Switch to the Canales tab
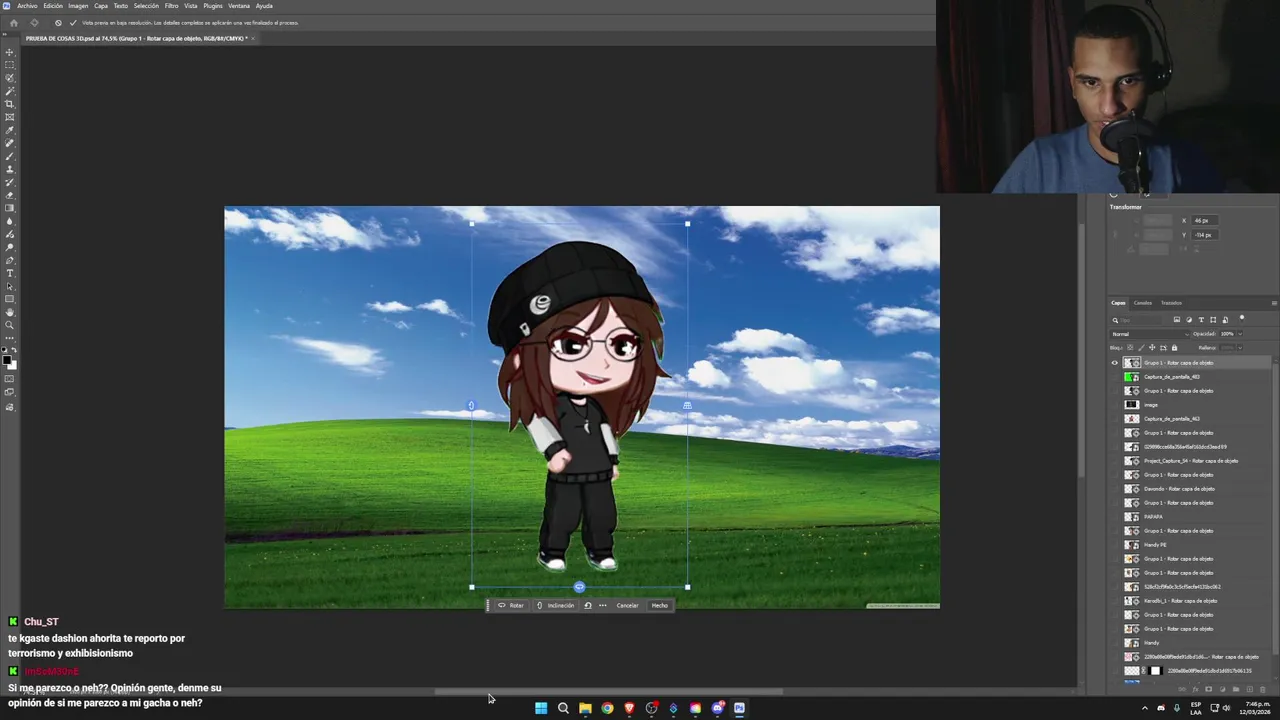This screenshot has height=720, width=1280. 1143,303
